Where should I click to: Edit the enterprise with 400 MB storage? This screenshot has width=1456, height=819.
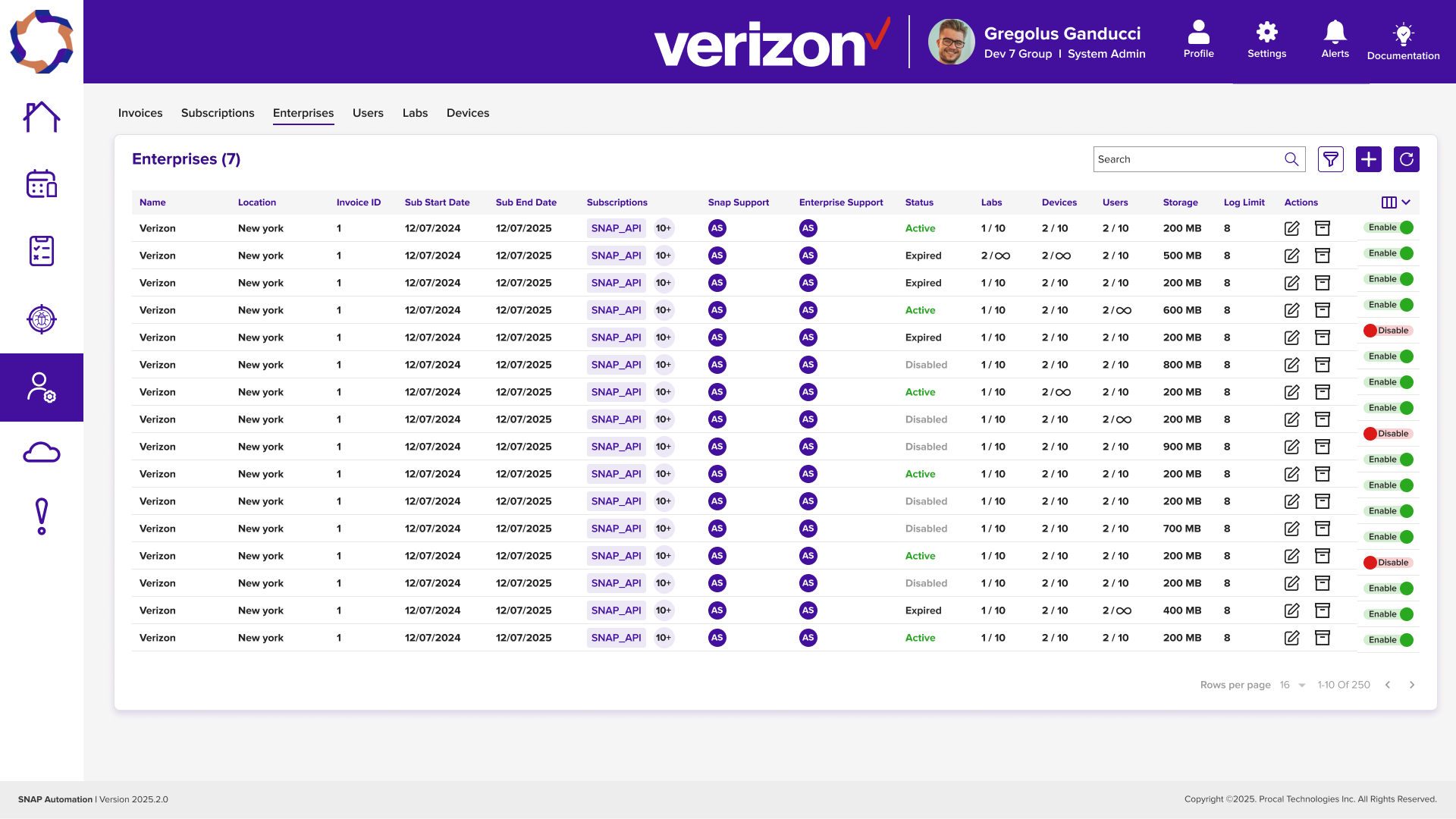(x=1291, y=610)
